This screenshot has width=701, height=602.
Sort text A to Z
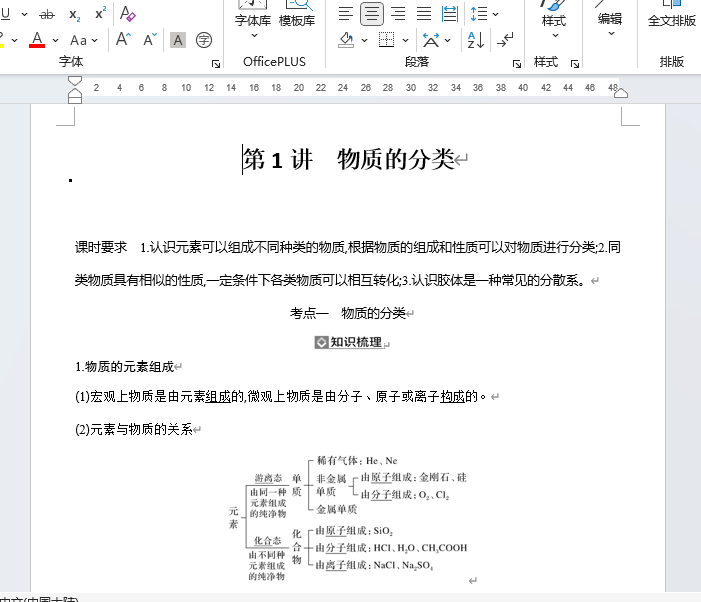(x=476, y=40)
